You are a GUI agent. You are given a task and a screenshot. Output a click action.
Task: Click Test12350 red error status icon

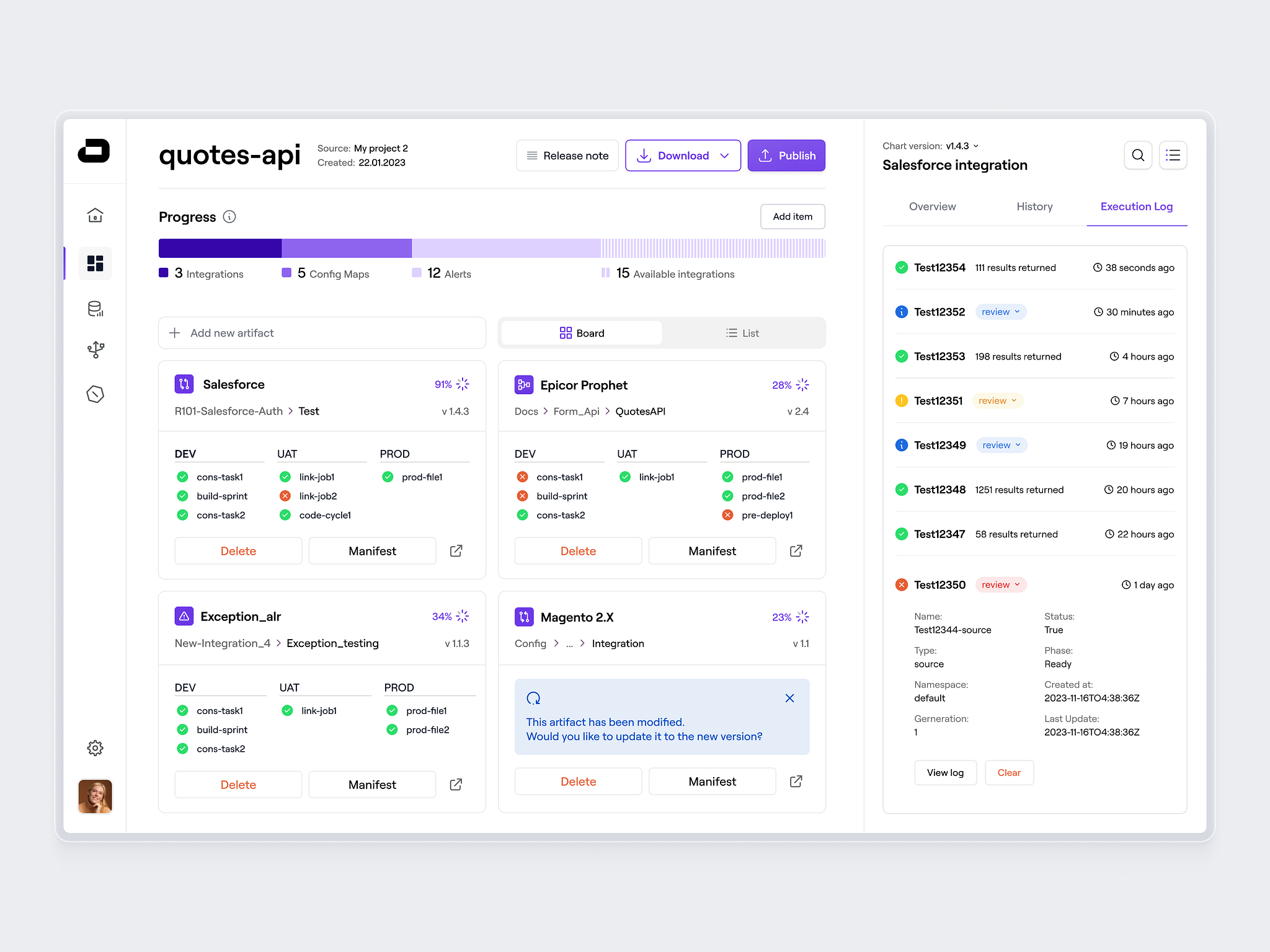coord(902,584)
